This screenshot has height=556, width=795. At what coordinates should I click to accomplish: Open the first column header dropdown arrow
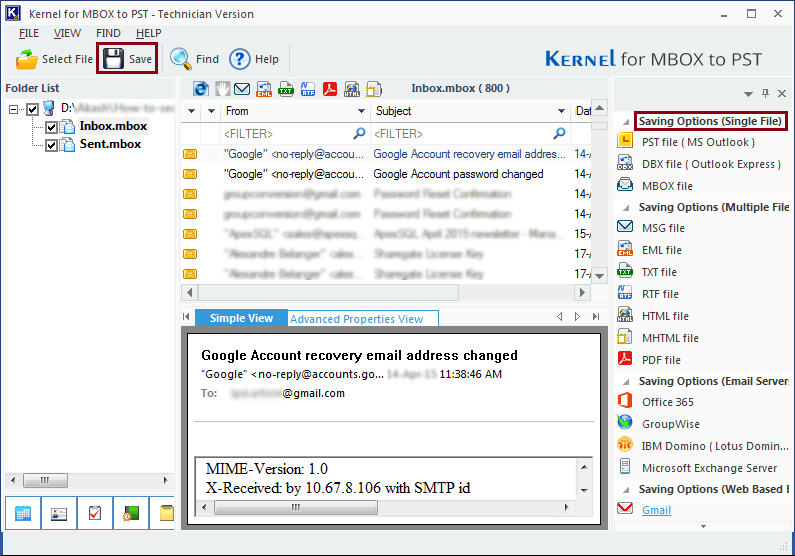coord(191,111)
